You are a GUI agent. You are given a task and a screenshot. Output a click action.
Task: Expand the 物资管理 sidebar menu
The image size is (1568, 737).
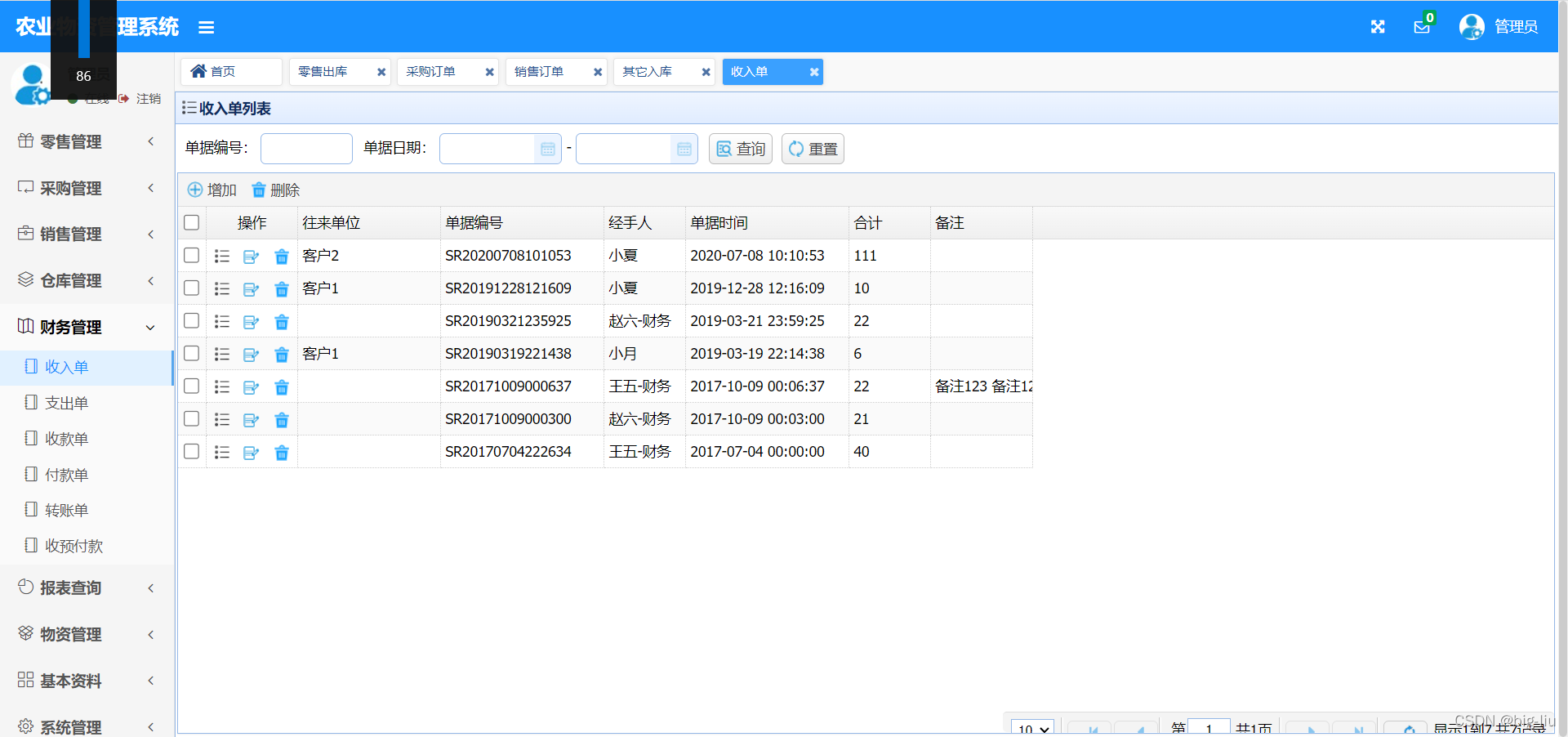87,634
